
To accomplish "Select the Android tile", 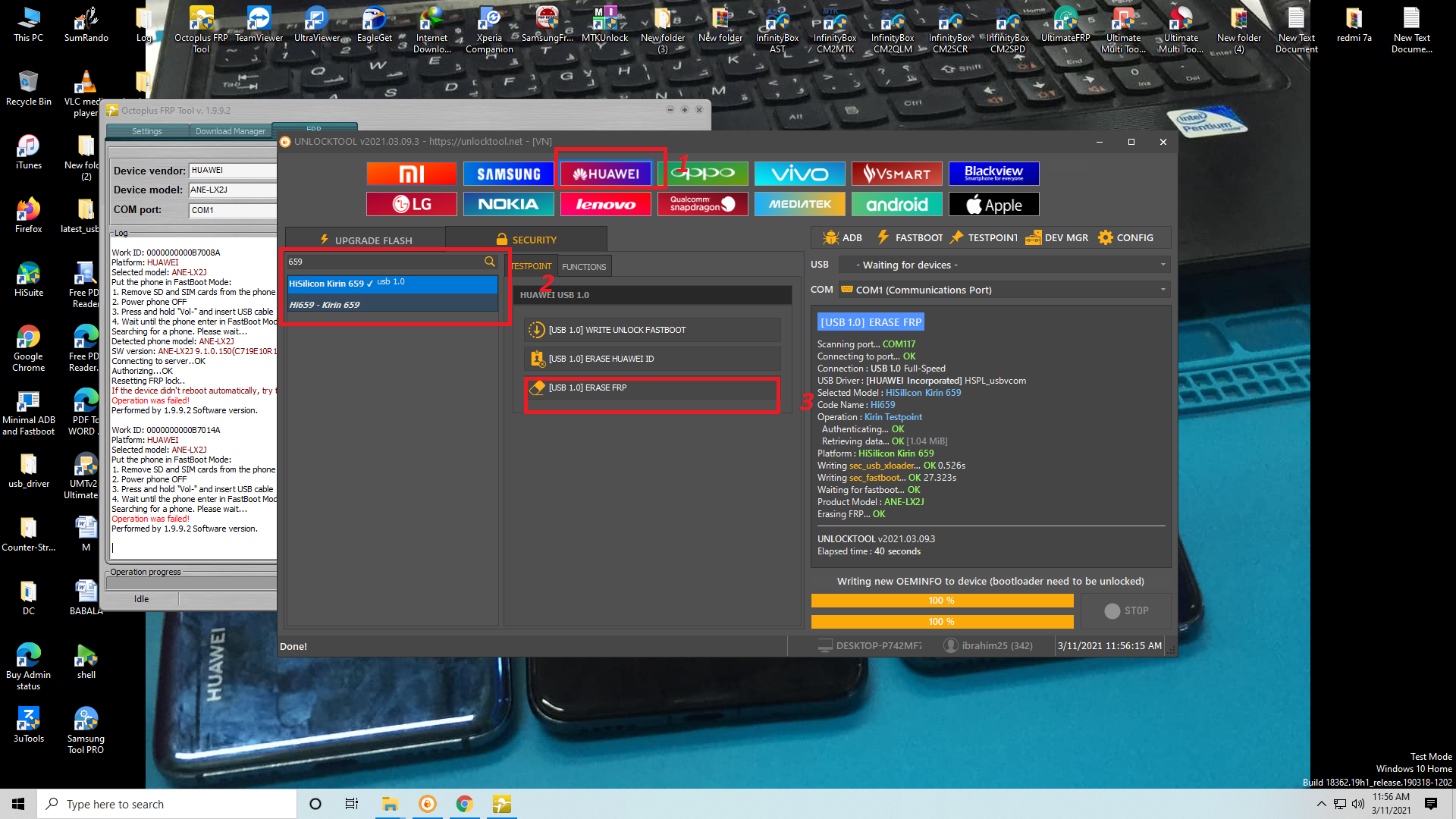I will [896, 204].
